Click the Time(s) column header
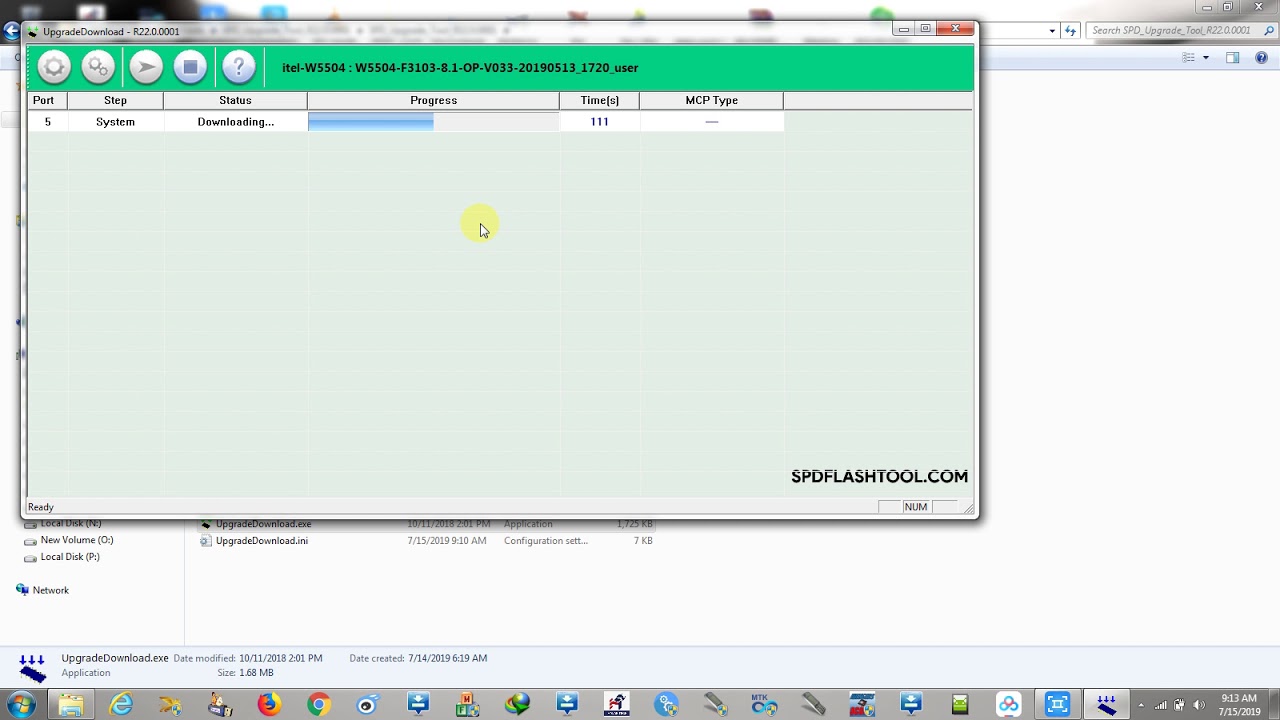The image size is (1280, 720). 599,100
